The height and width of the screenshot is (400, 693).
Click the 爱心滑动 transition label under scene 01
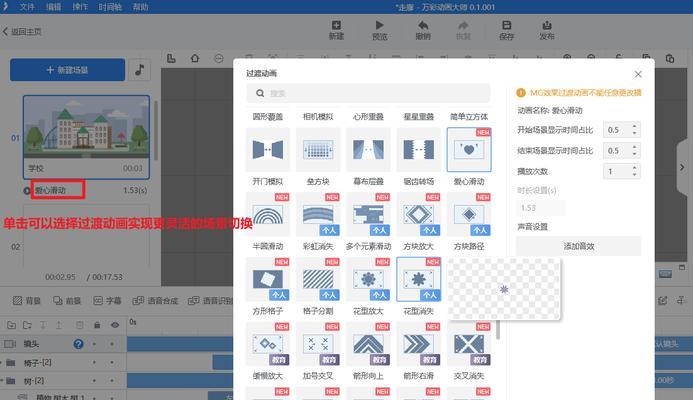coord(50,190)
